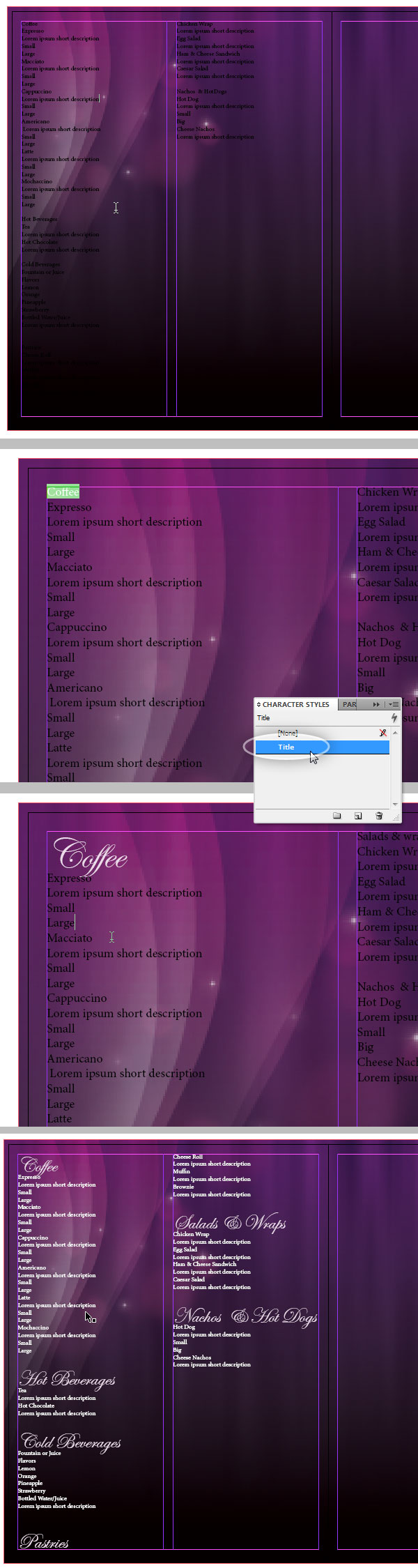Click the 'Pastries' script heading
The image size is (418, 1568).
[x=45, y=1542]
